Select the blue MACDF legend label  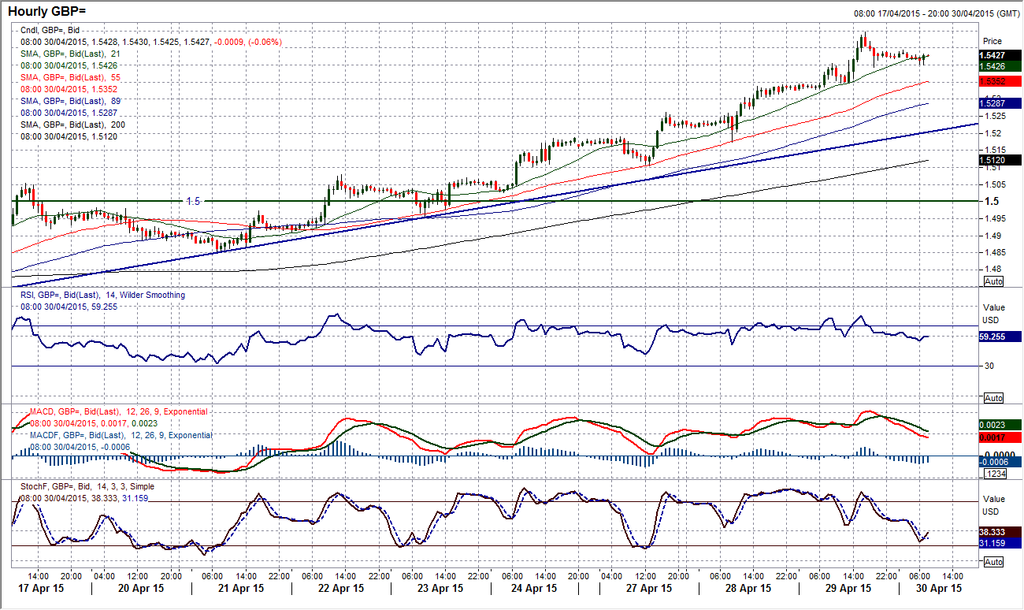point(121,435)
